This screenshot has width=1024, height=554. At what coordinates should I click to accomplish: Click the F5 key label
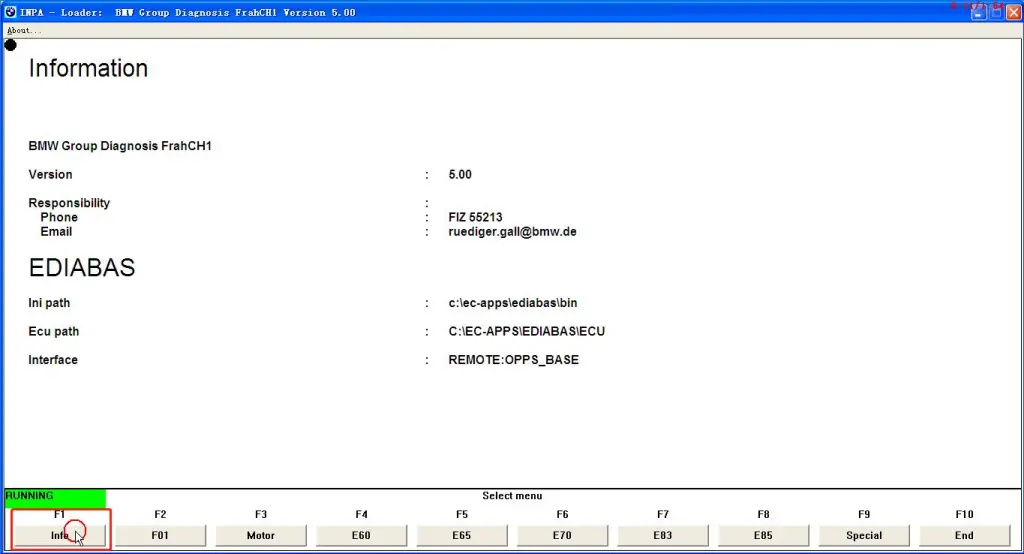click(462, 515)
